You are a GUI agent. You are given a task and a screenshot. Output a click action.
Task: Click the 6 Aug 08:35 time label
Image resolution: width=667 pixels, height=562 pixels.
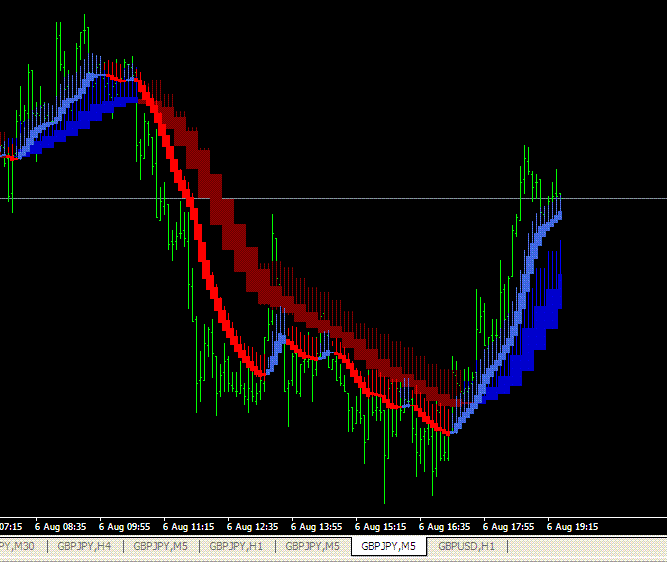click(60, 527)
